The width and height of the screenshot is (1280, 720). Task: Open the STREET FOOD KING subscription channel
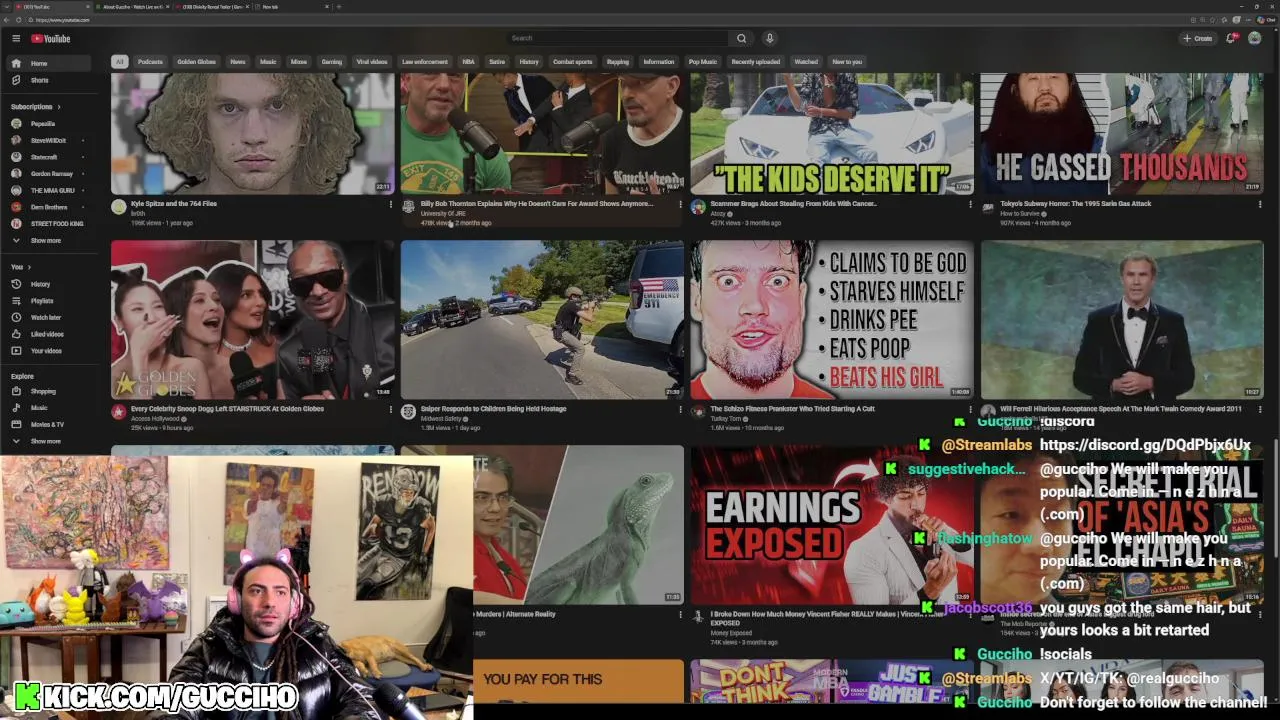(50, 223)
